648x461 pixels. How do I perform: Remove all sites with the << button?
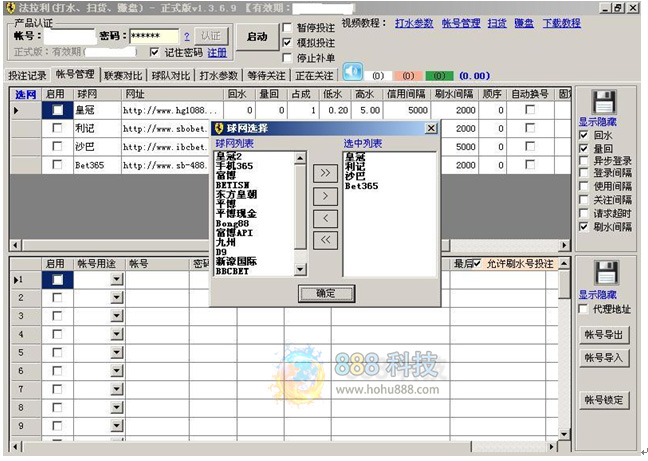pyautogui.click(x=325, y=240)
